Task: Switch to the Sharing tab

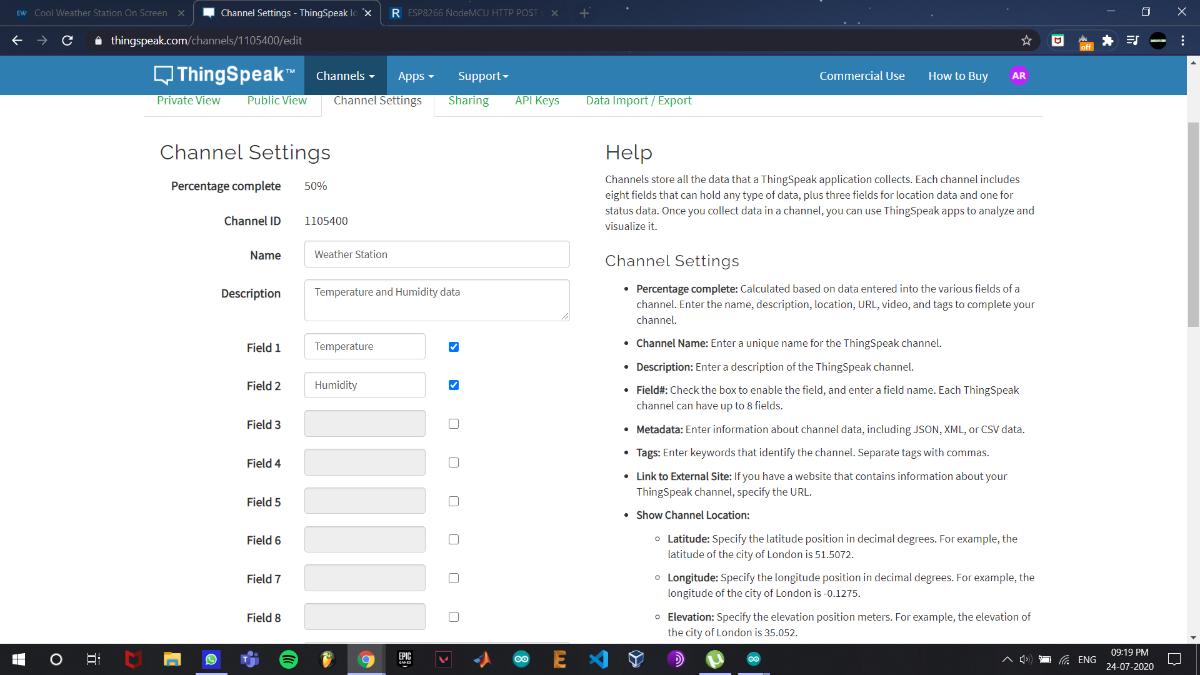Action: [468, 100]
